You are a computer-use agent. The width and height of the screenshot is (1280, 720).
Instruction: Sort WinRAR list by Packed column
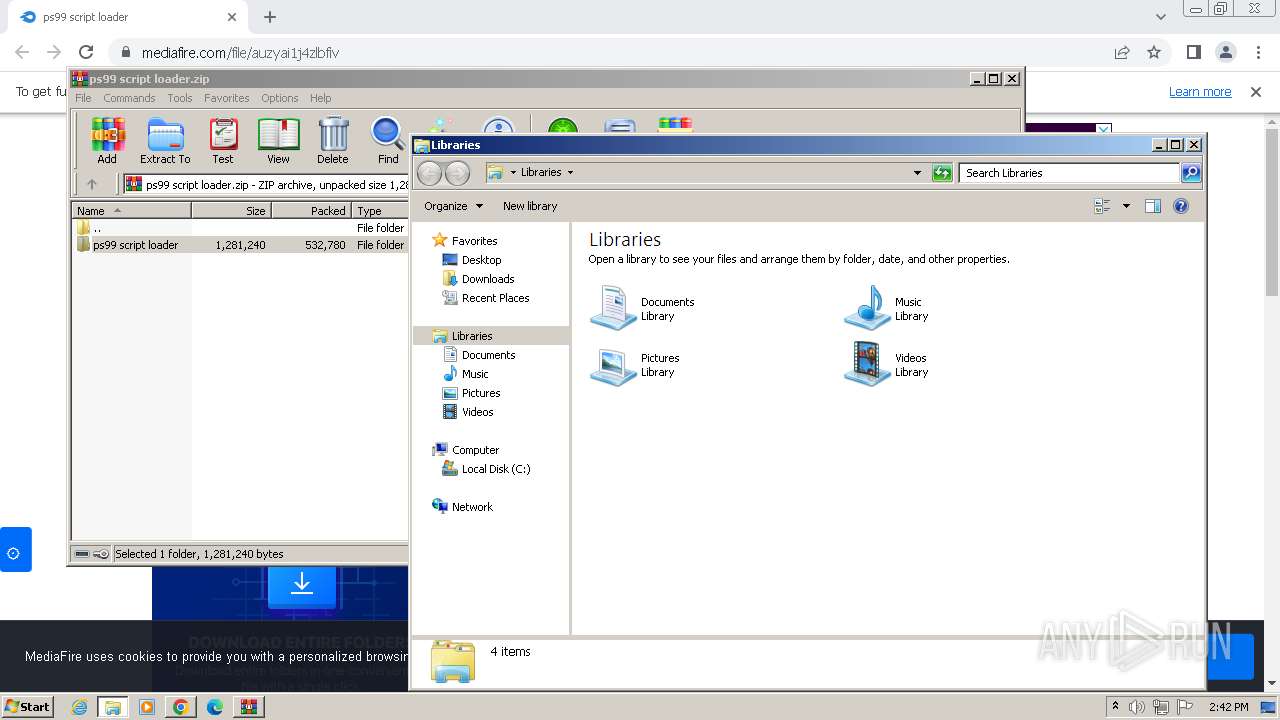pos(311,210)
